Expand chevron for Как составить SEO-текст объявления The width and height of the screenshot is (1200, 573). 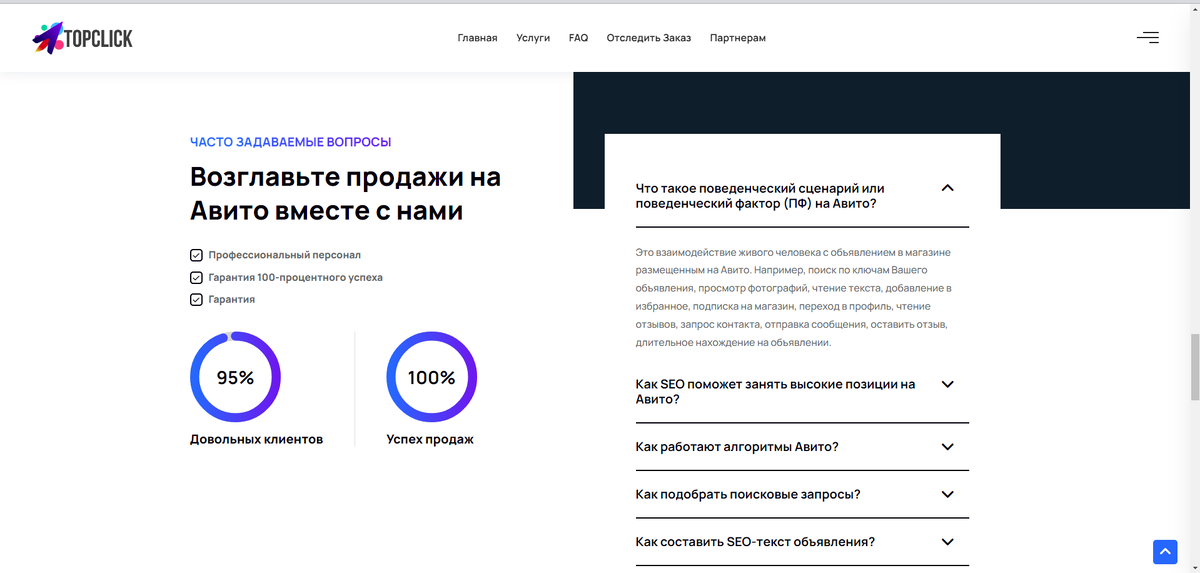(x=948, y=542)
